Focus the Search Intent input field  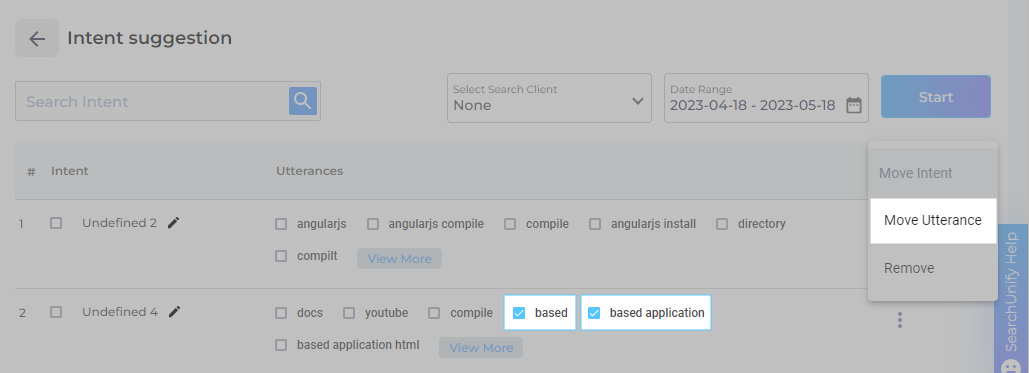[x=152, y=101]
